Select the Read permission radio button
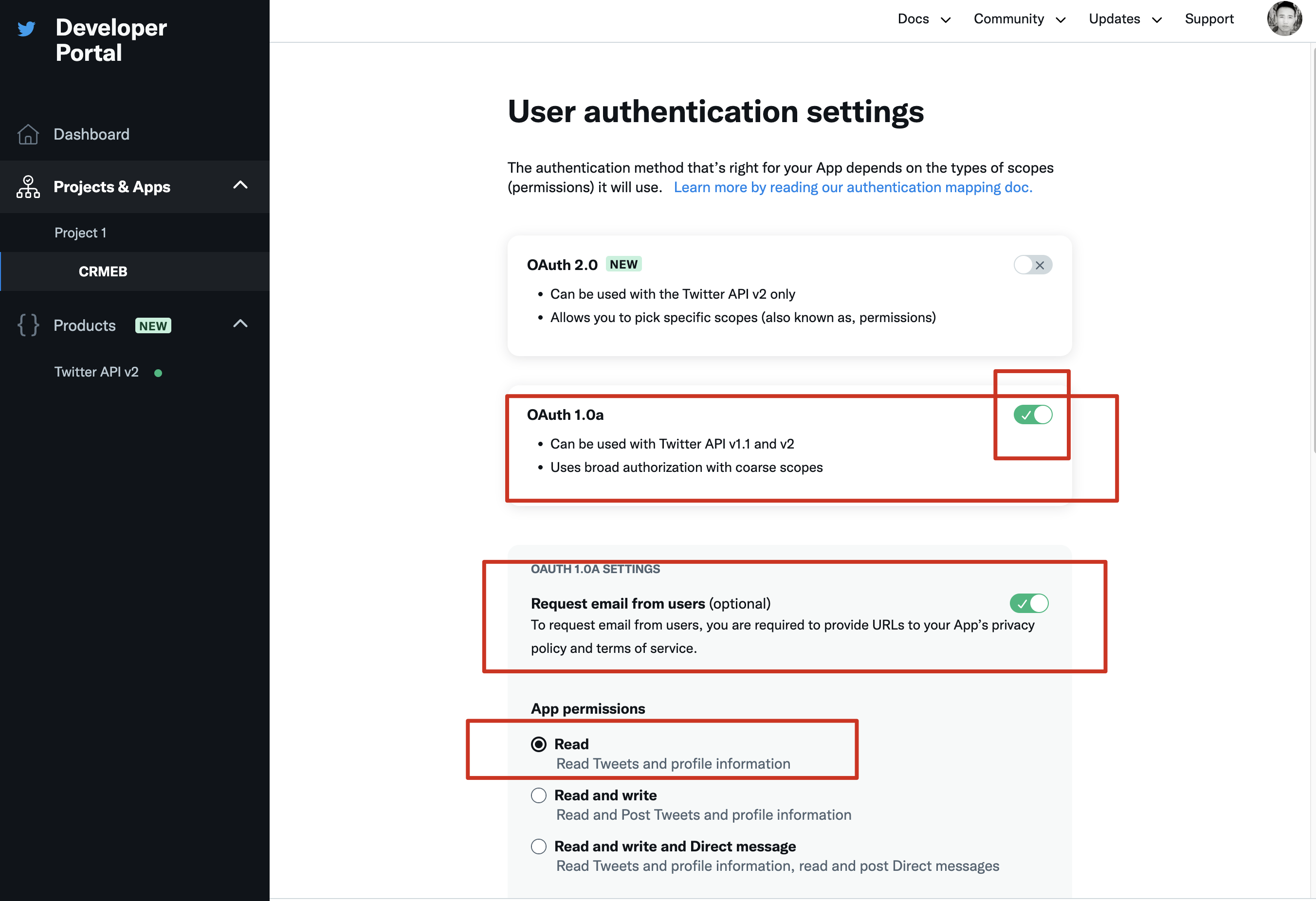 538,744
